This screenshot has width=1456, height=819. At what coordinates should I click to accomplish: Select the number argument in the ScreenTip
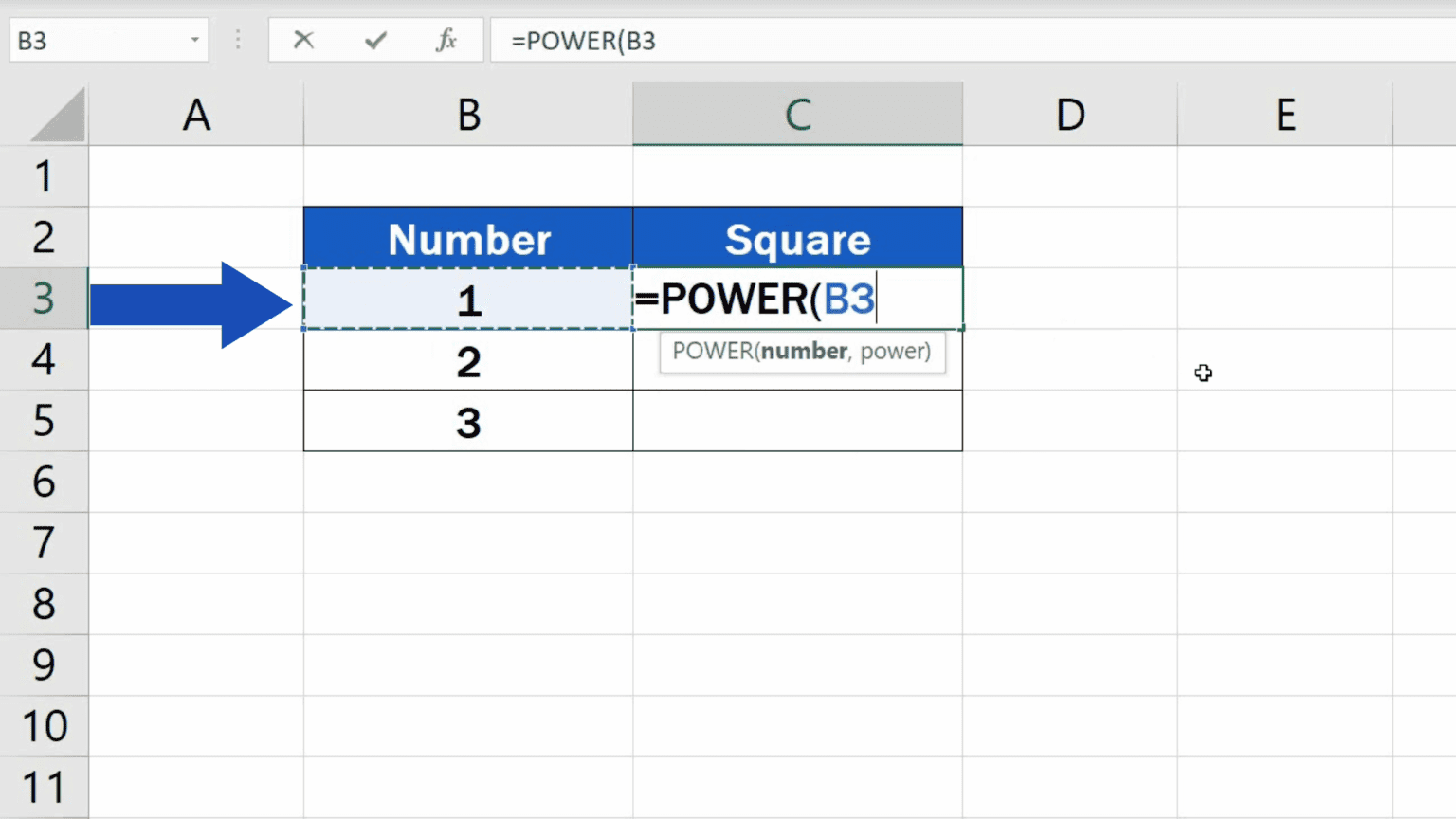coord(804,351)
